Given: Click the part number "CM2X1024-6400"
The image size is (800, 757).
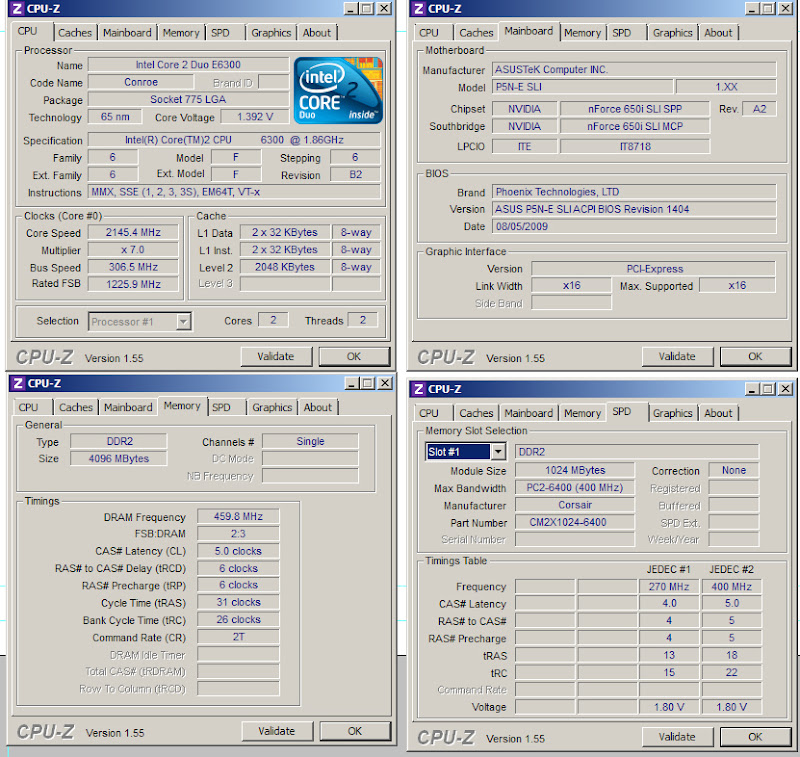Looking at the screenshot, I should 575,522.
